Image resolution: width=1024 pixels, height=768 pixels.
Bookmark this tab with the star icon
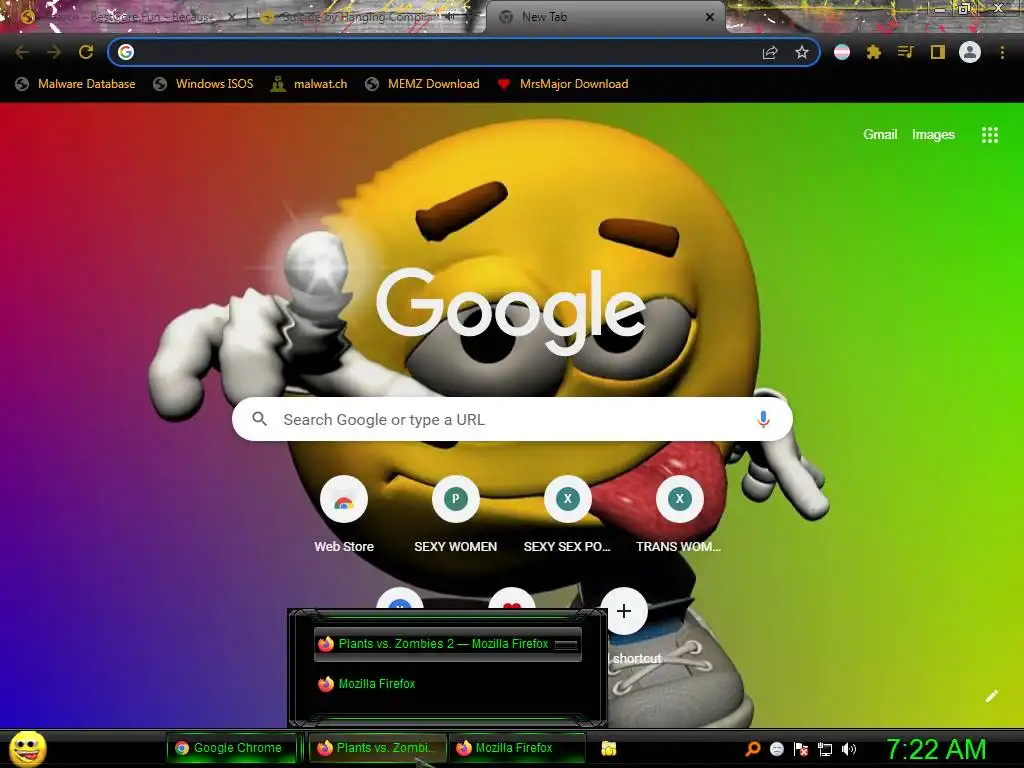click(802, 52)
